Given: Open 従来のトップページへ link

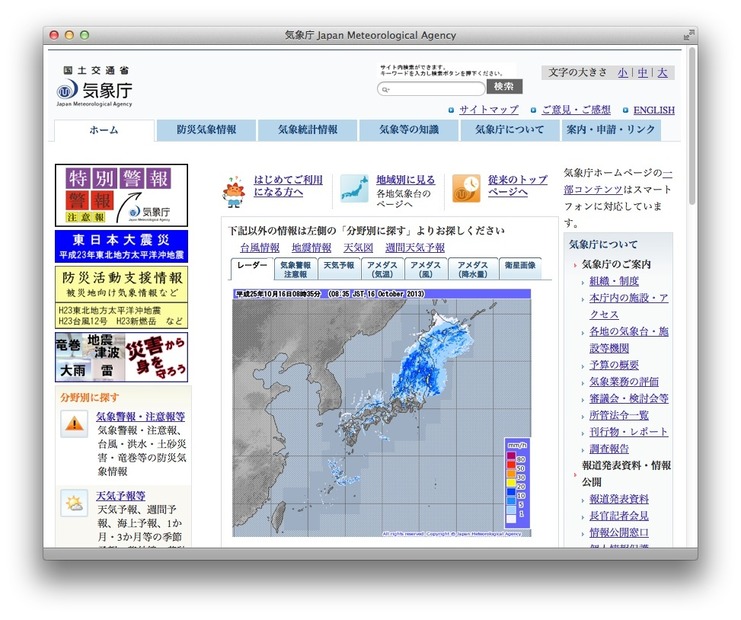Looking at the screenshot, I should (x=517, y=186).
